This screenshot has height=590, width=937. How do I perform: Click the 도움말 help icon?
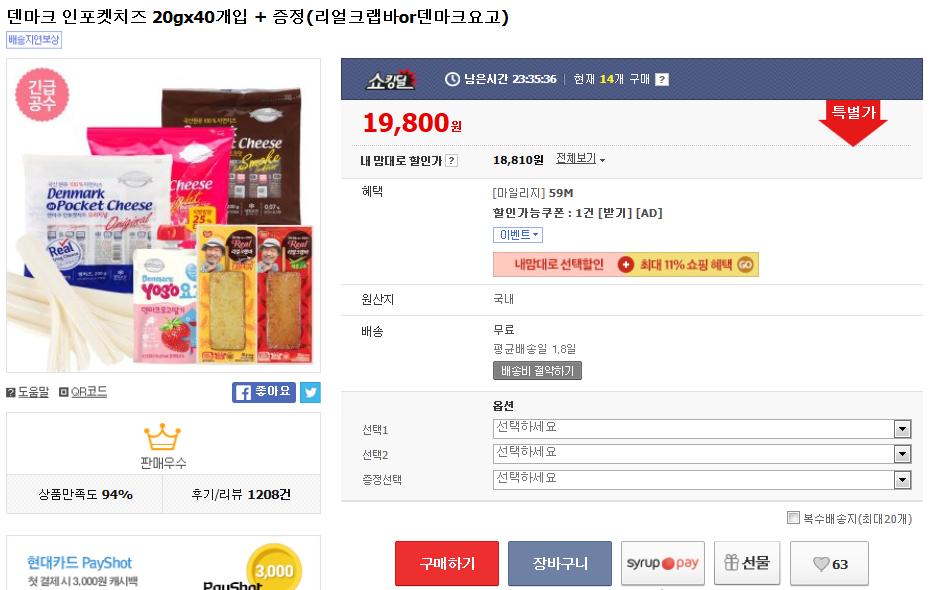pos(10,392)
